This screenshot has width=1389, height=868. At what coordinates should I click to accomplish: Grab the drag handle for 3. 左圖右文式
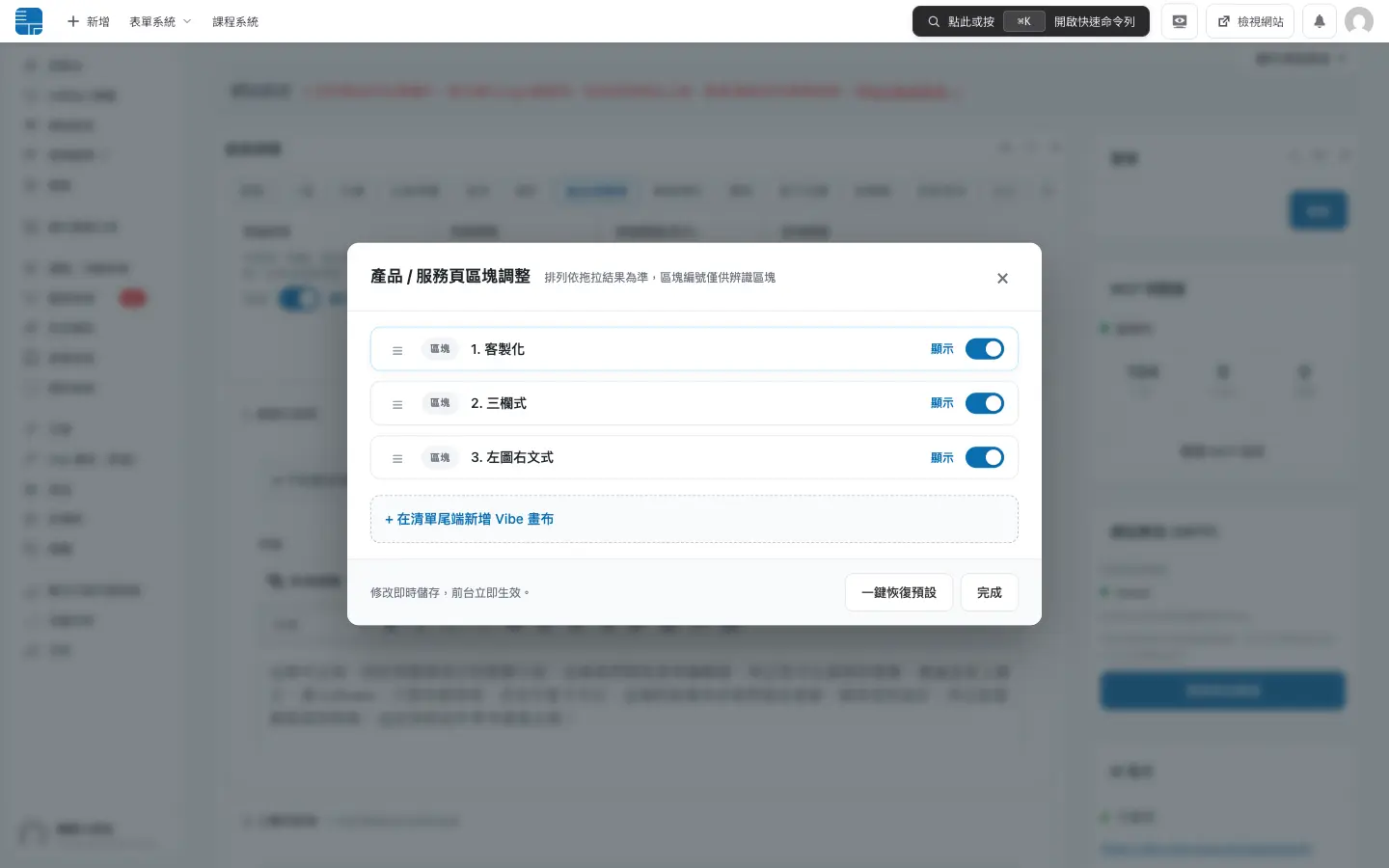397,458
